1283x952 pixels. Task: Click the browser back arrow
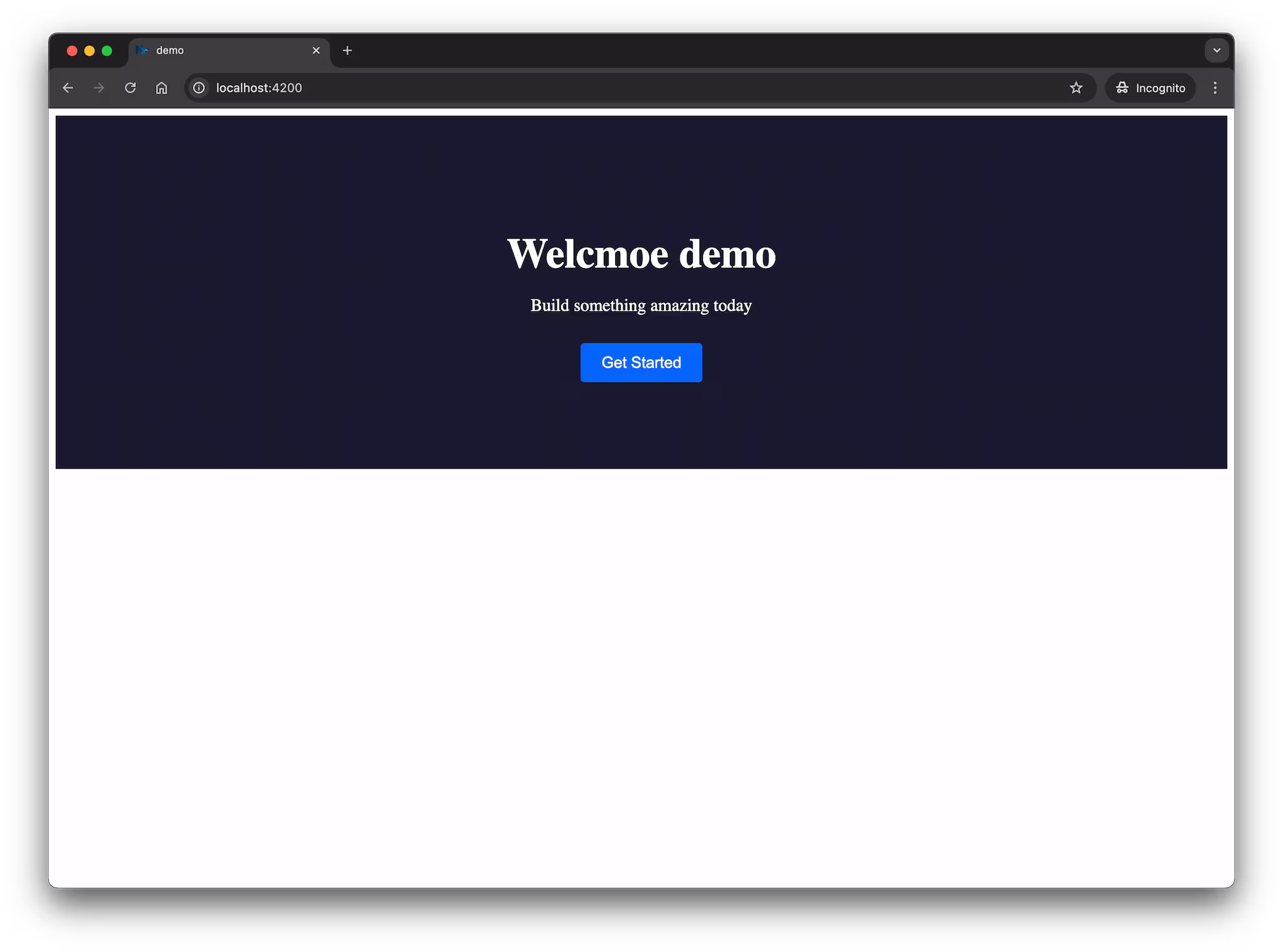[x=68, y=88]
